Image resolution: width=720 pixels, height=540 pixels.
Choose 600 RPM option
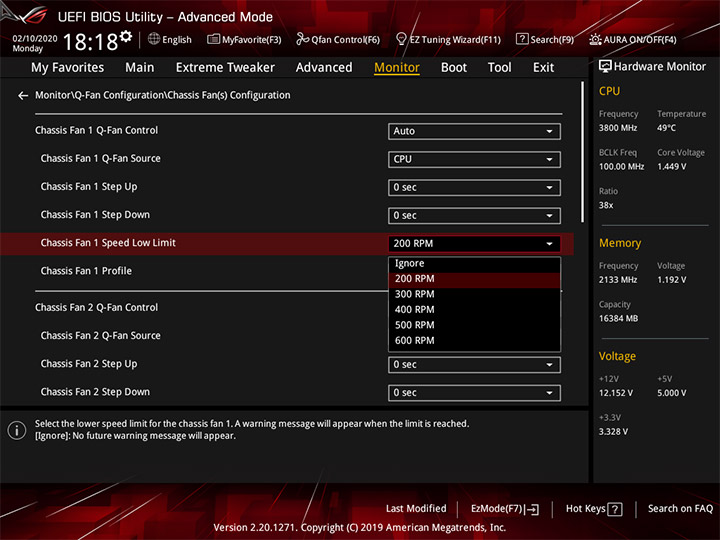pyautogui.click(x=474, y=341)
